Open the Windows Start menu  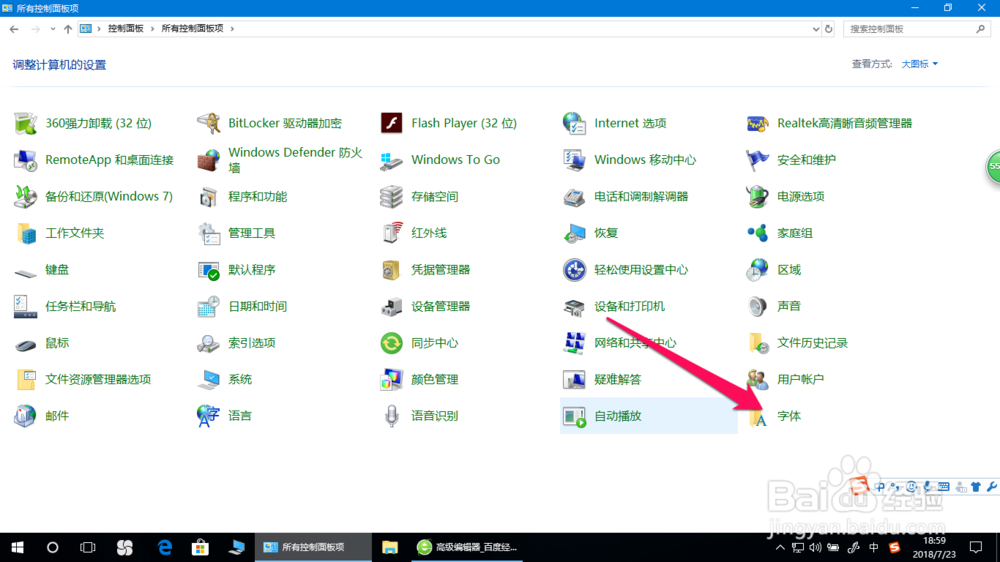pos(17,547)
